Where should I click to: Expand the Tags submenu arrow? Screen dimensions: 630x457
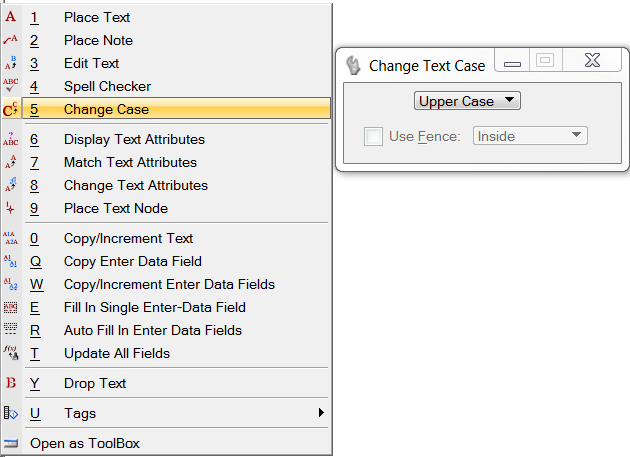click(x=321, y=413)
